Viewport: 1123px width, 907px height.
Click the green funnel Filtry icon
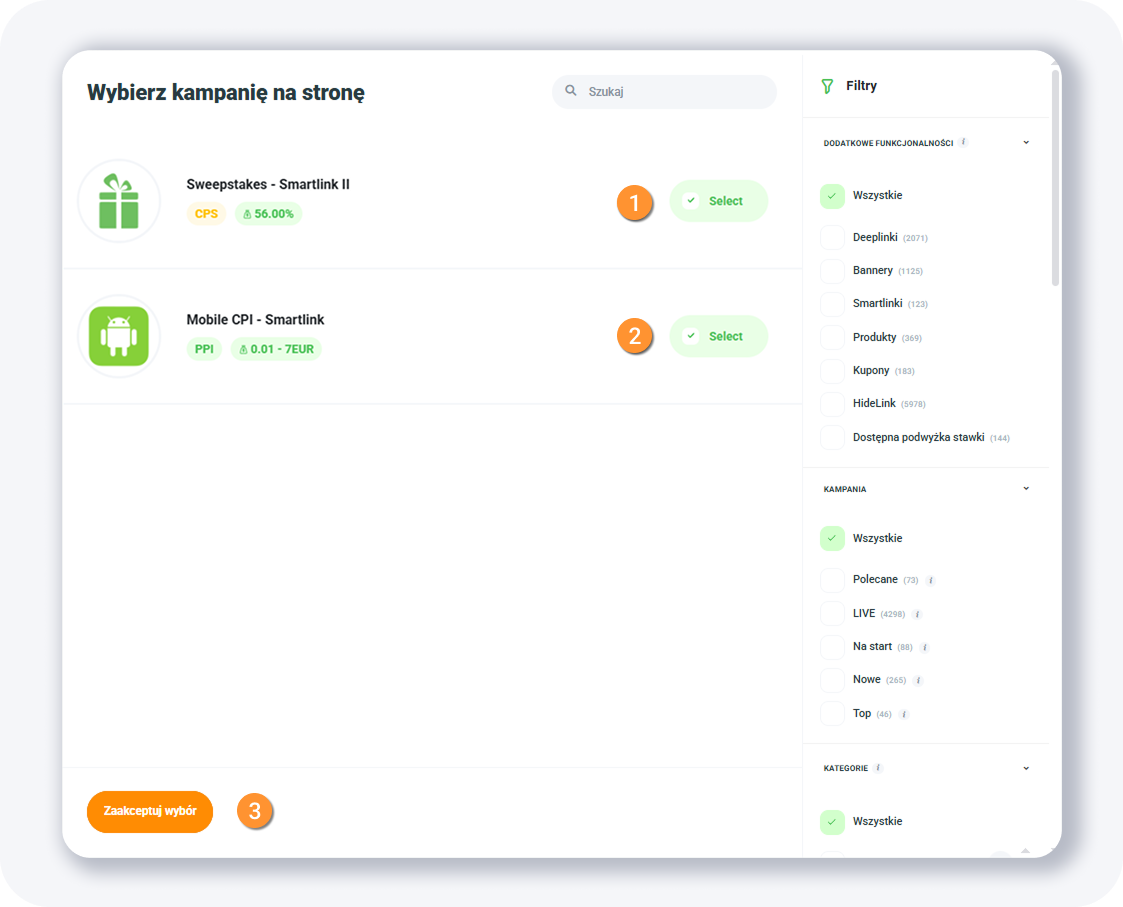827,86
